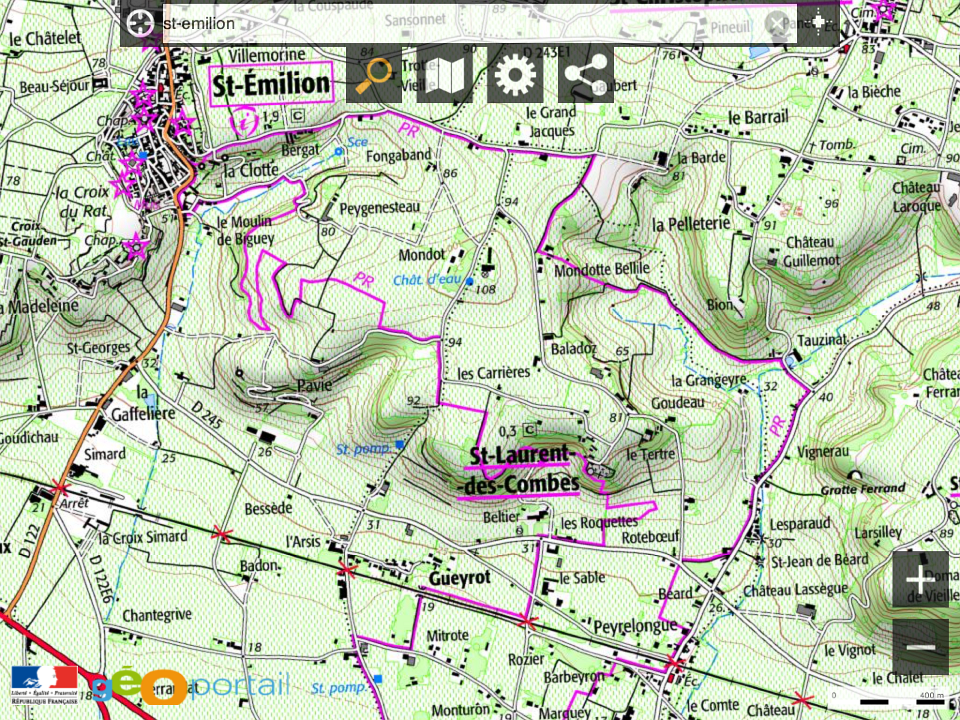Click the share icon

[x=586, y=75]
